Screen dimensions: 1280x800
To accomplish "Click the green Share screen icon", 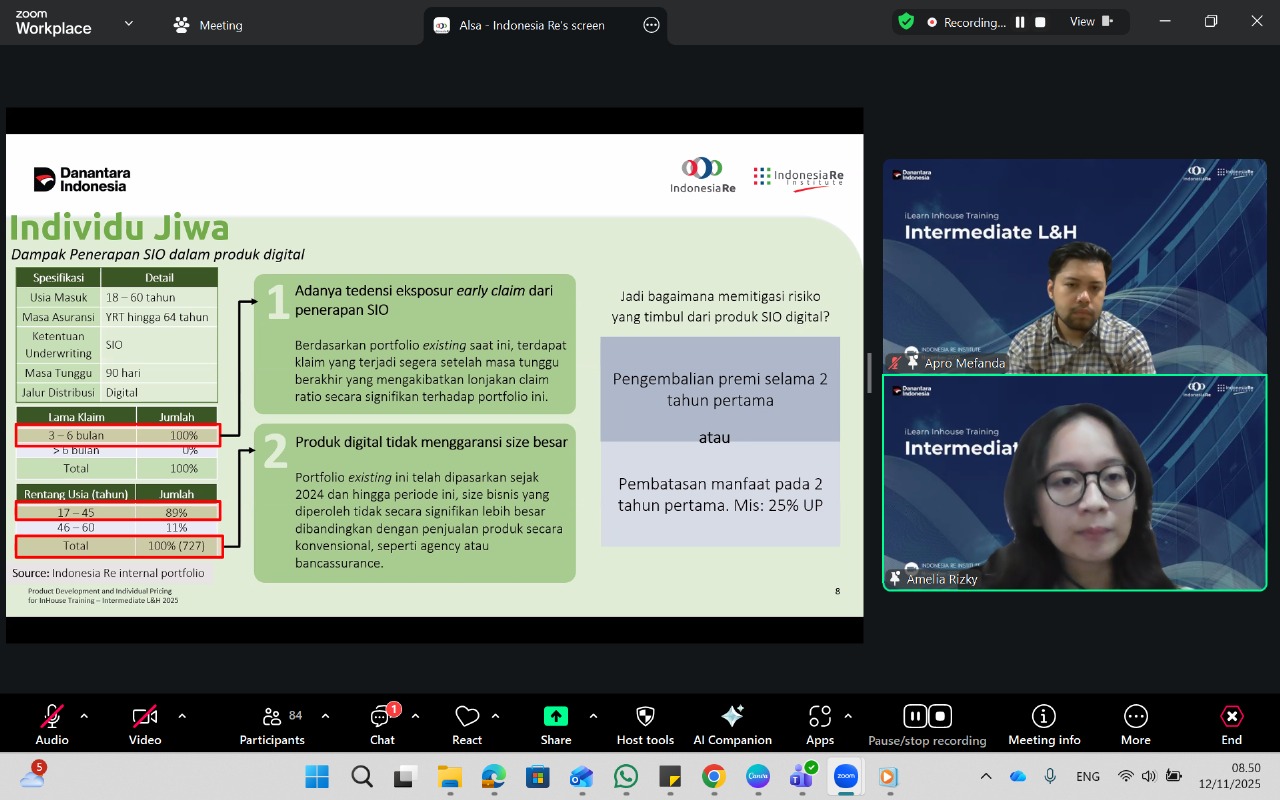I will [x=555, y=717].
